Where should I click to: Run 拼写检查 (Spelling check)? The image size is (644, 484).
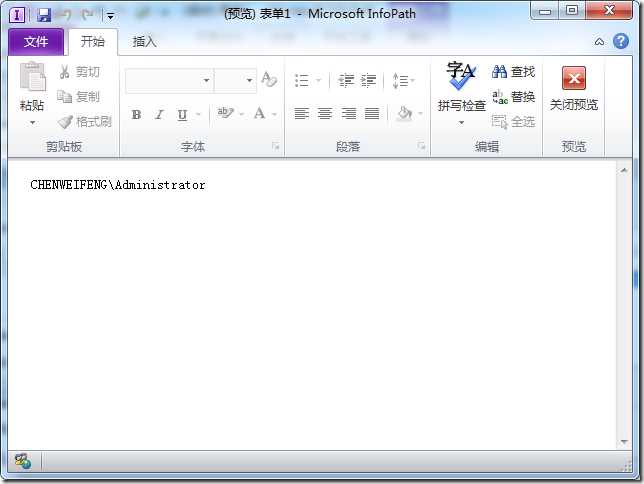coord(461,86)
